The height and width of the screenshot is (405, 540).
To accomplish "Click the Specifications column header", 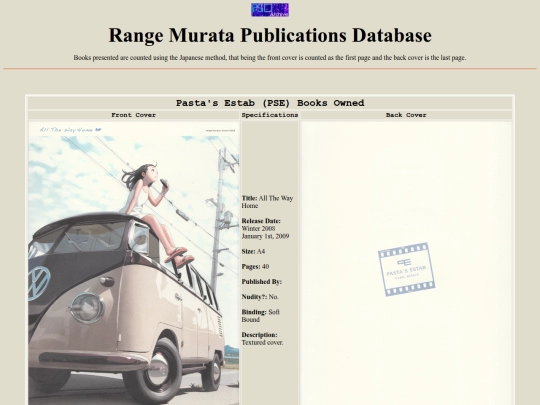I will pos(270,115).
